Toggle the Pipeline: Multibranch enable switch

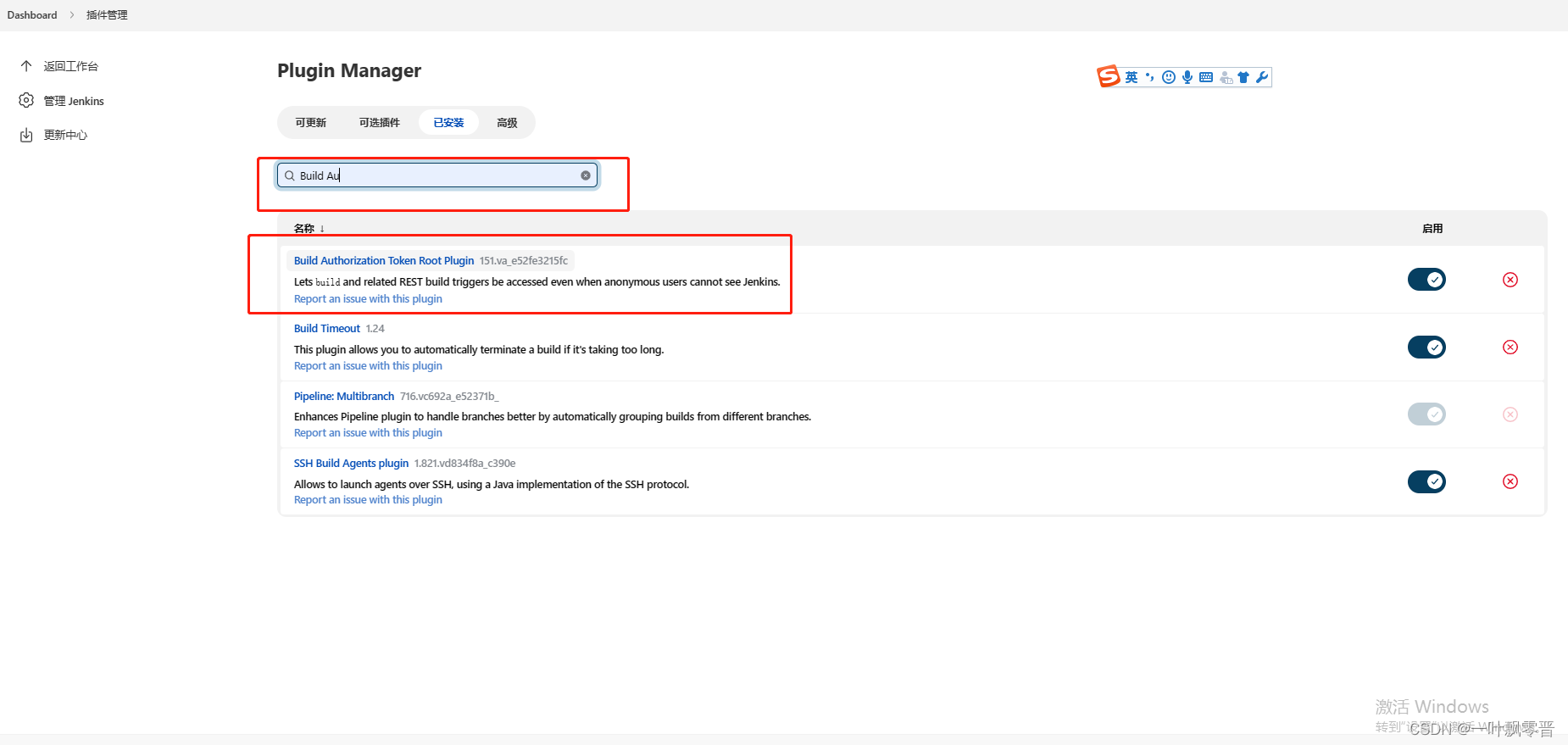click(1426, 414)
